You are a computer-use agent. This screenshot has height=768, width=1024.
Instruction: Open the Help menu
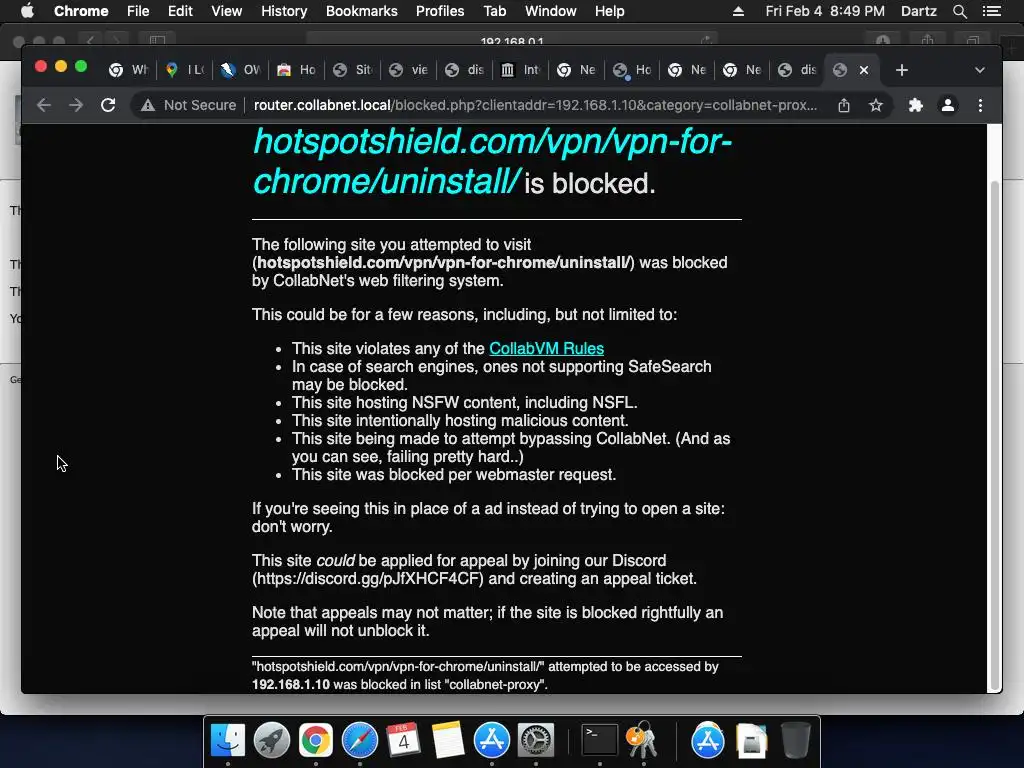[609, 11]
